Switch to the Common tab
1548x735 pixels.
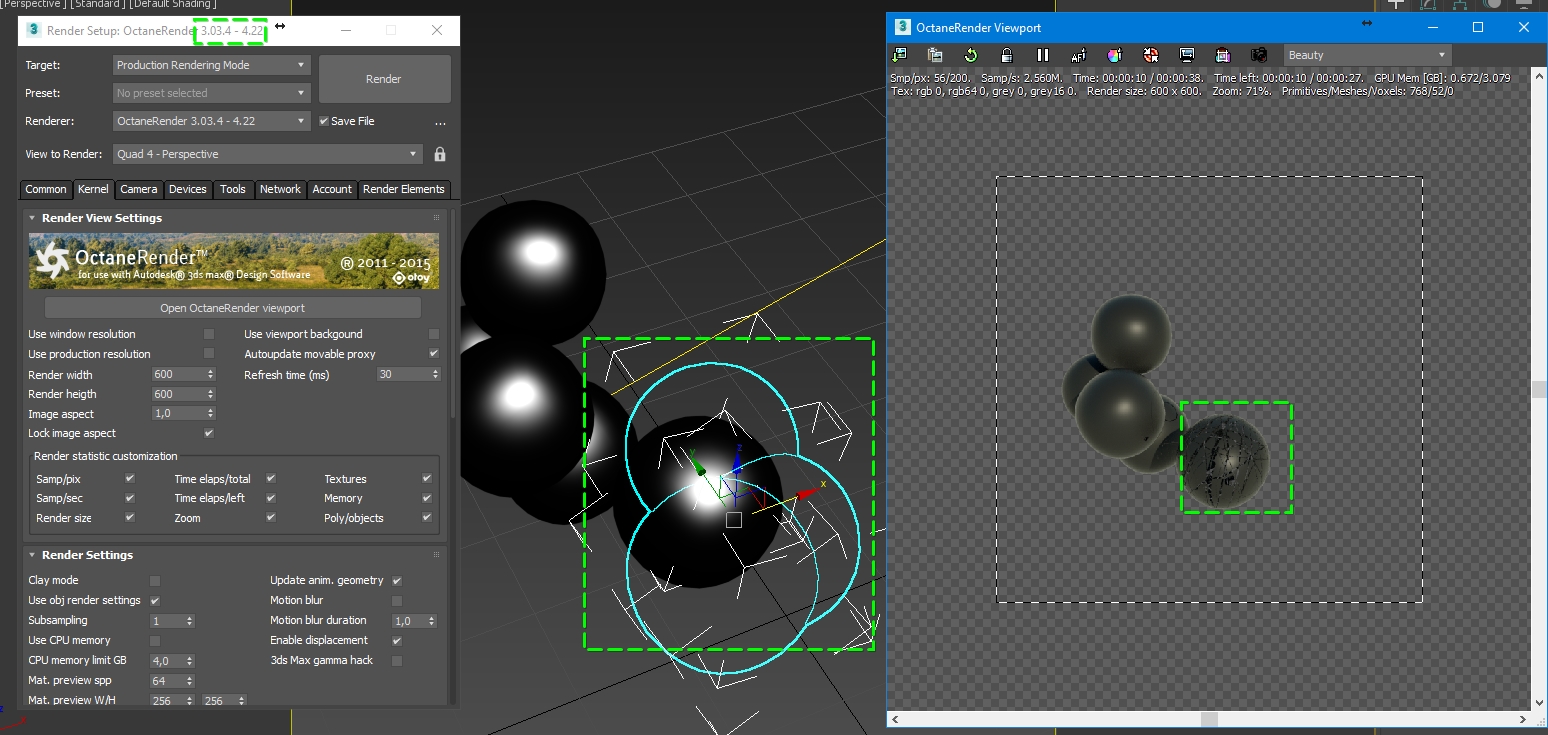pos(46,189)
